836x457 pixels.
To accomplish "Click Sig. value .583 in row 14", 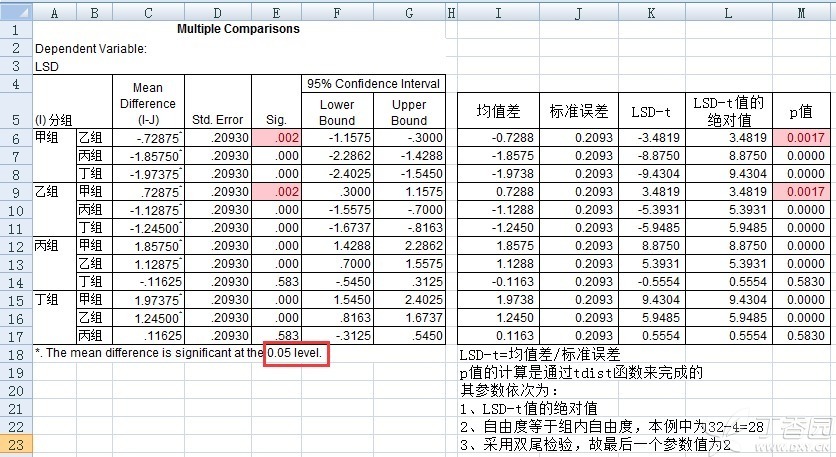I will [276, 282].
